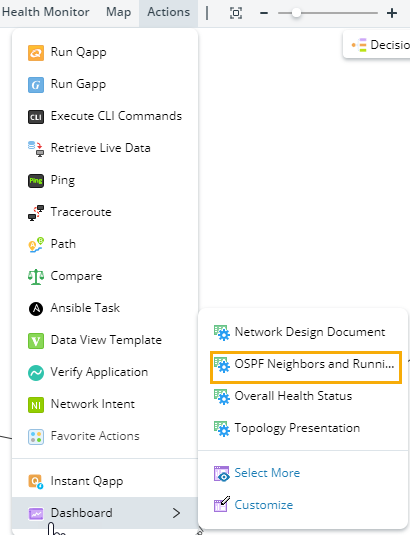Click the Retrieve Live Data icon

coord(36,148)
